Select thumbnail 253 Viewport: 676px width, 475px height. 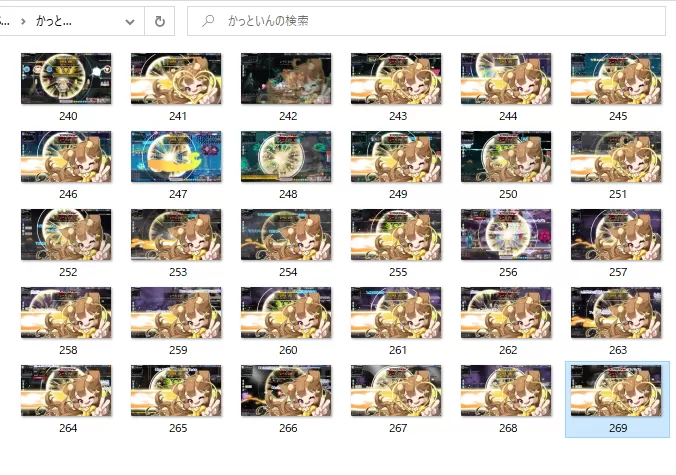(176, 234)
